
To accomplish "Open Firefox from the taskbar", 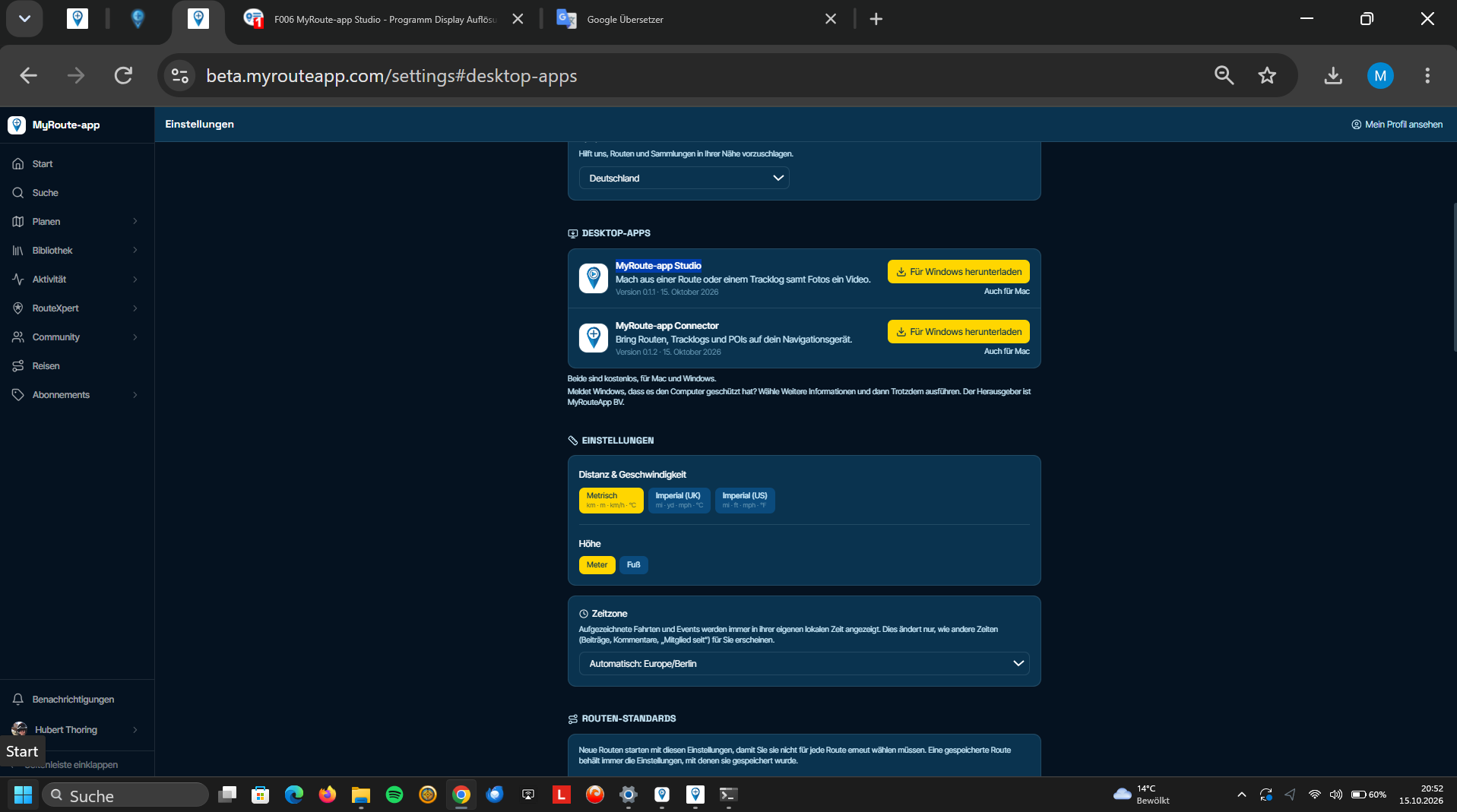I will [328, 795].
